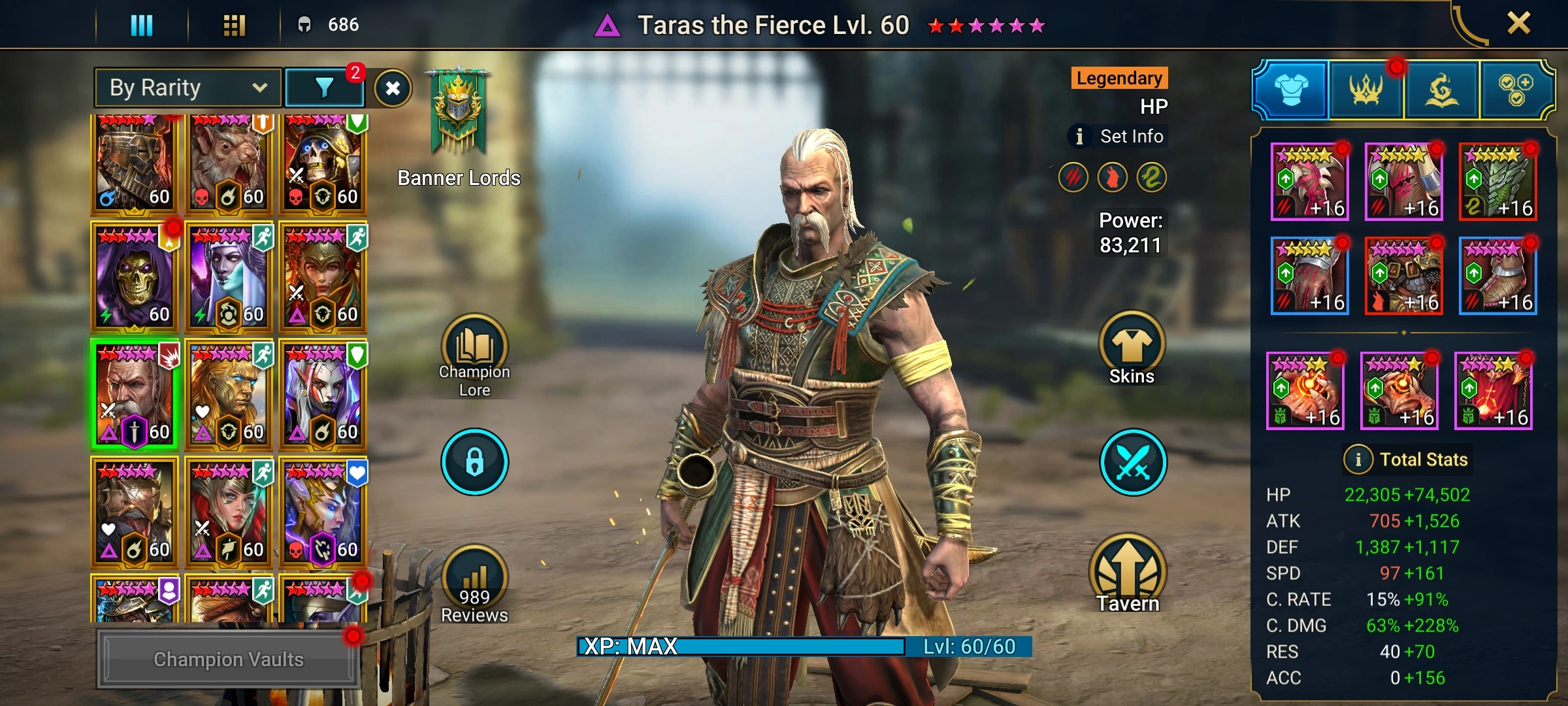Screen dimensions: 1568x706
Task: Open the Skins shirt icon
Action: coord(1132,349)
